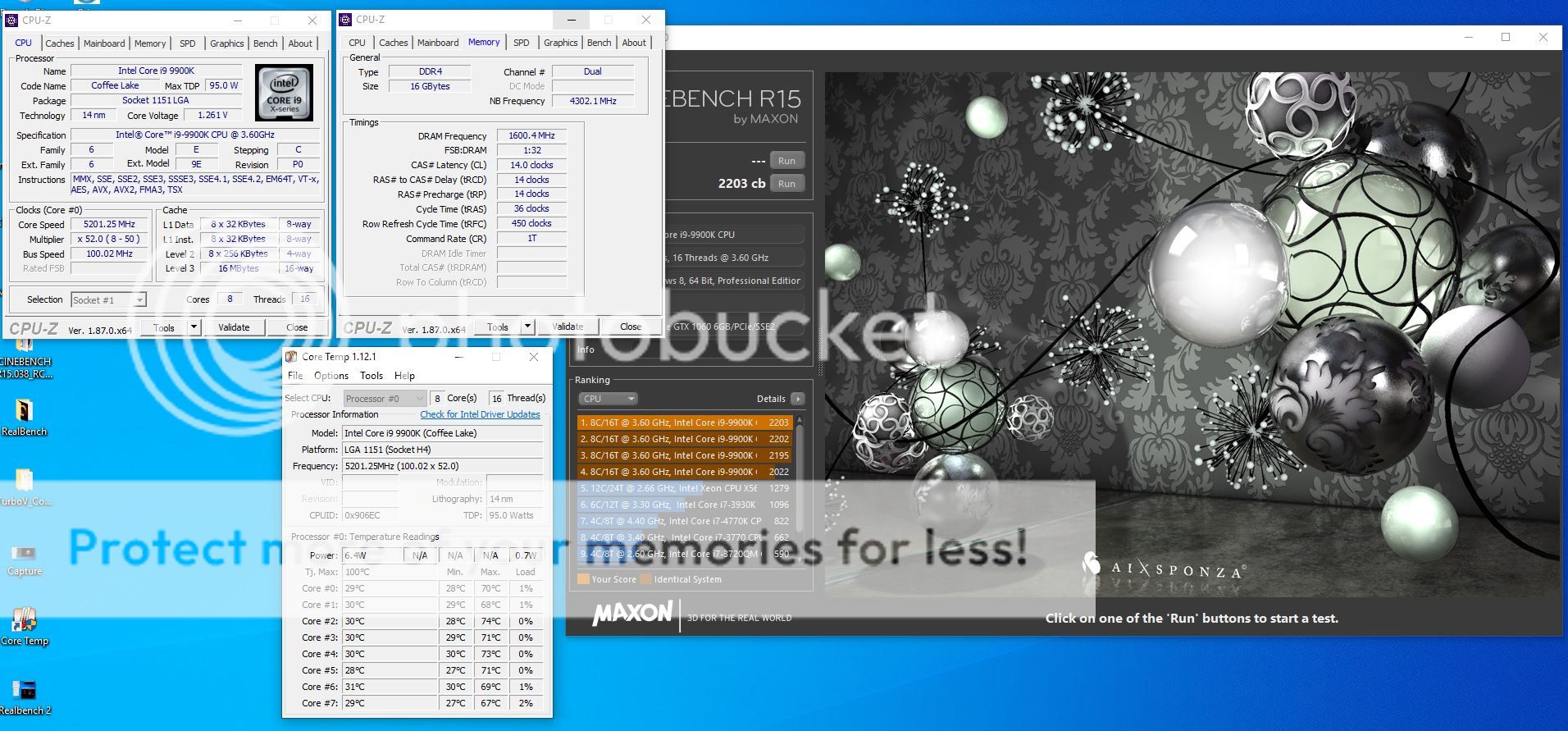Click the Multiplier value x 52.0
The image size is (1568, 731).
(x=109, y=240)
